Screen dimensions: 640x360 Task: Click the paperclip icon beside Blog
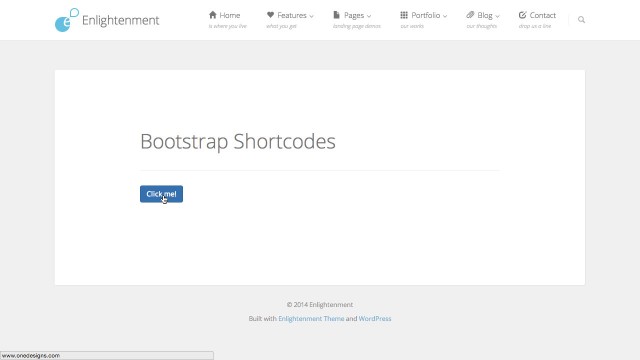tap(470, 15)
